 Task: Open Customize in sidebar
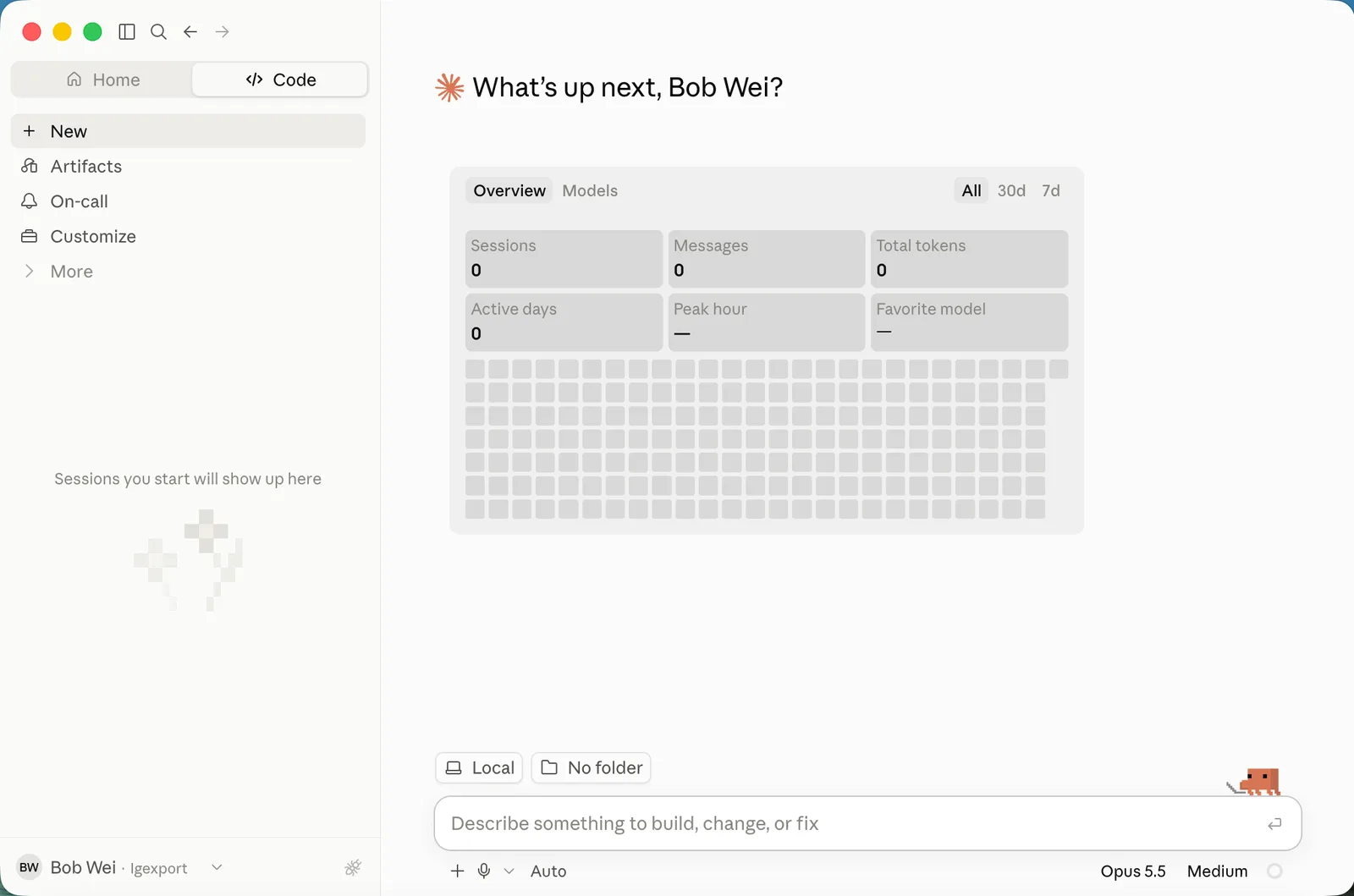point(188,236)
